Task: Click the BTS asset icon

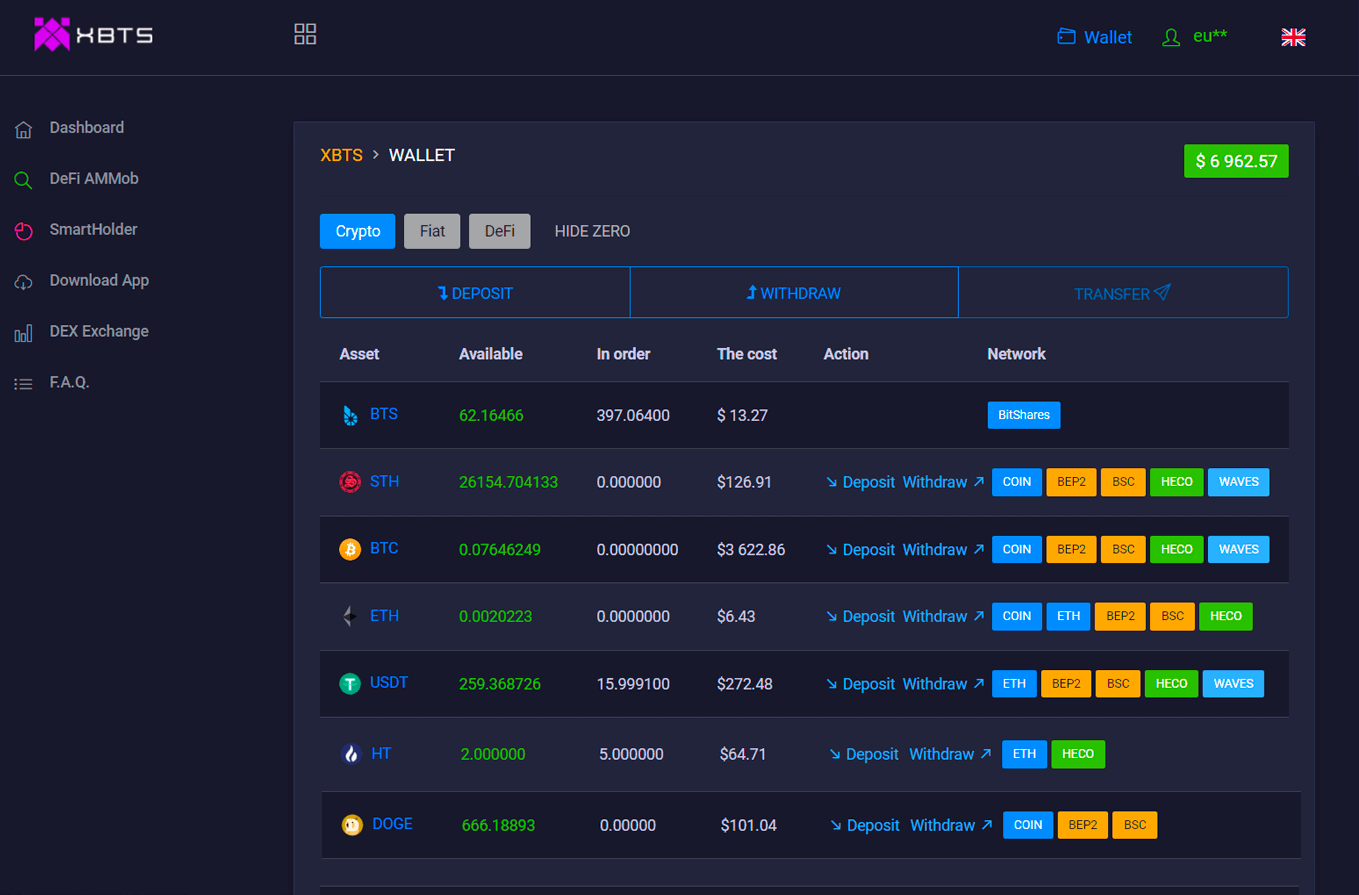Action: tap(350, 415)
